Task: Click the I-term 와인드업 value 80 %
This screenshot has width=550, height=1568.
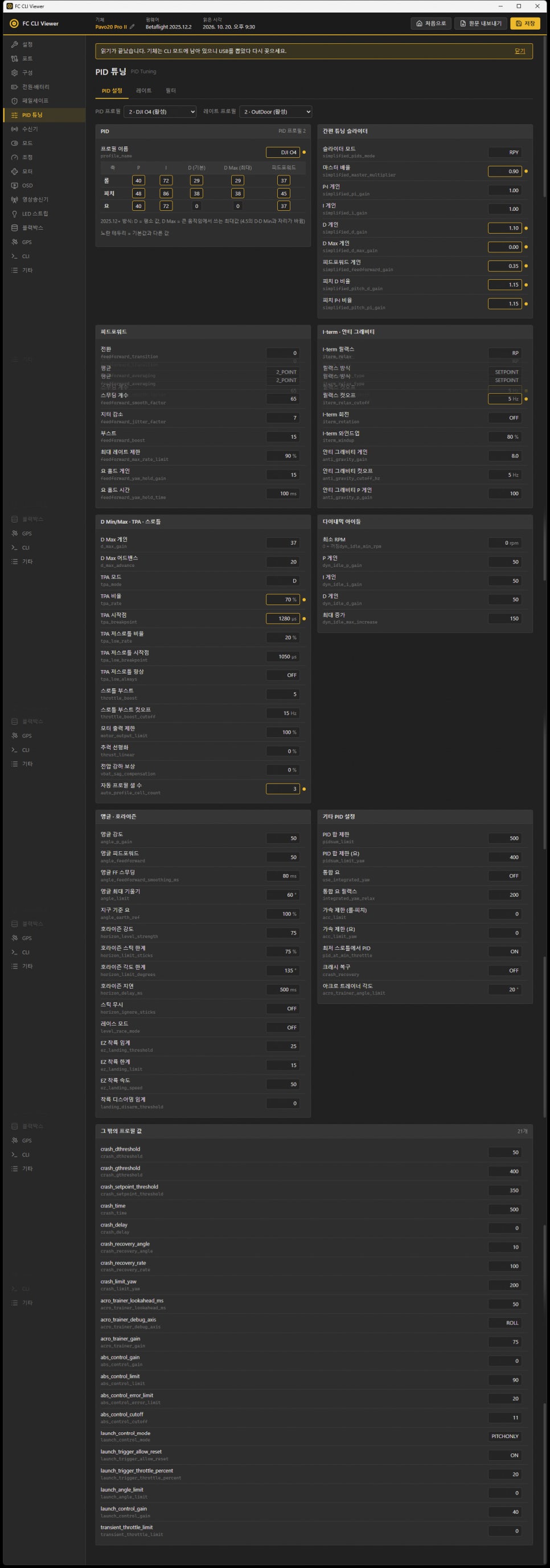Action: 505,437
